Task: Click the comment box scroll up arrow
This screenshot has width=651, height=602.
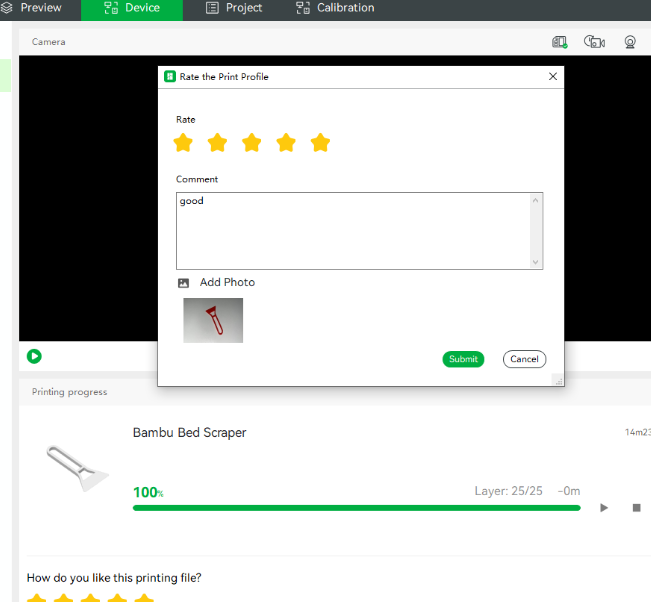Action: click(x=536, y=201)
